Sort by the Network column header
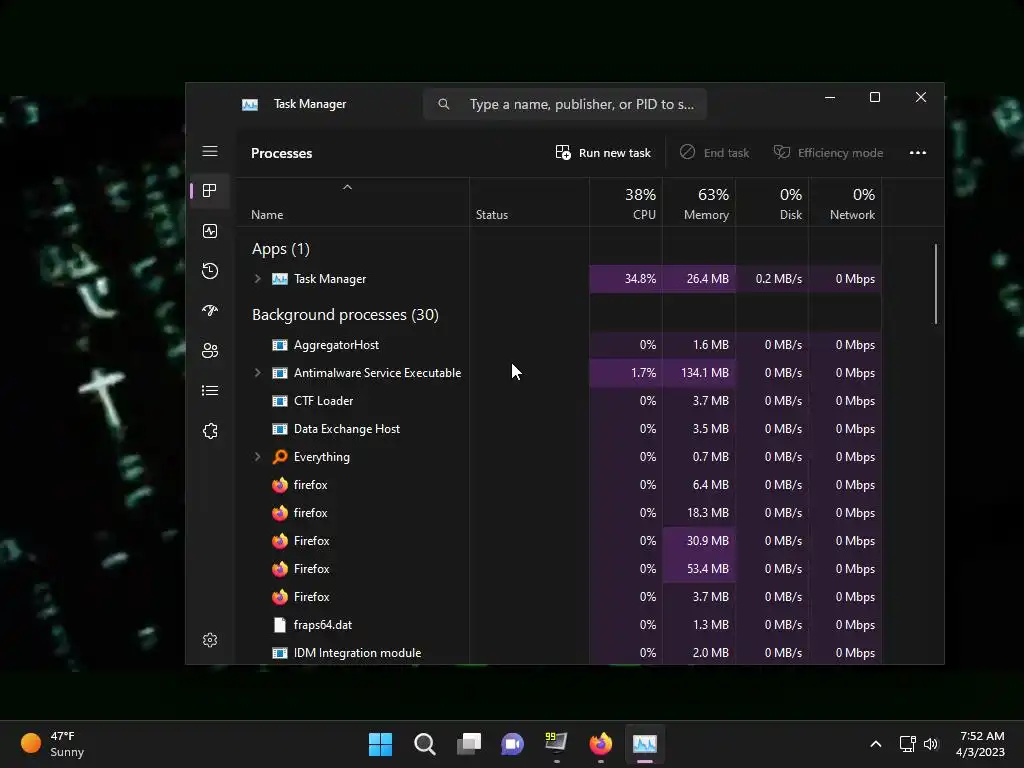The height and width of the screenshot is (768, 1024). [x=845, y=203]
